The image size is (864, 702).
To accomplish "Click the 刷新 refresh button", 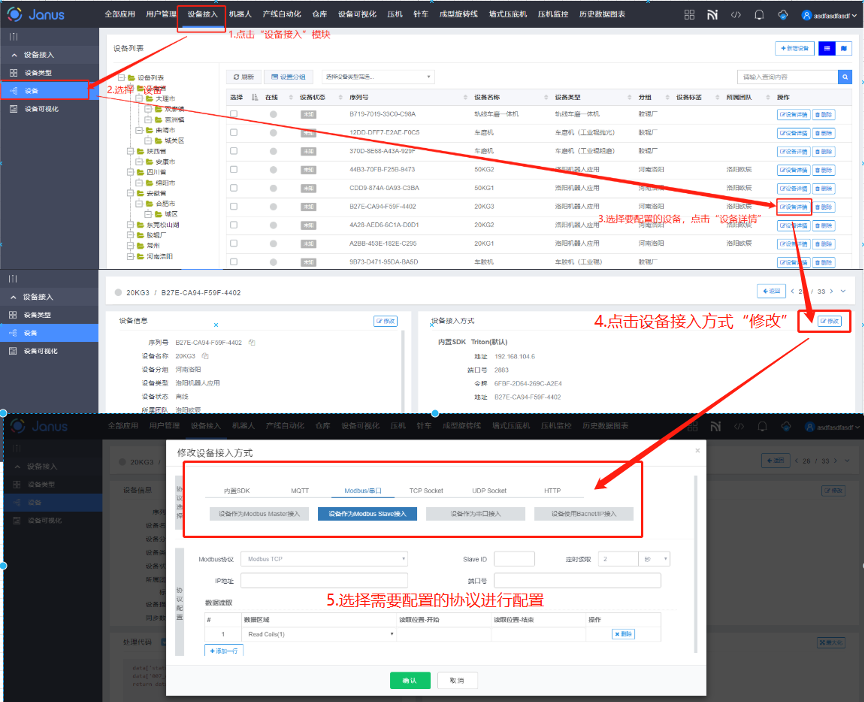I will pos(244,77).
